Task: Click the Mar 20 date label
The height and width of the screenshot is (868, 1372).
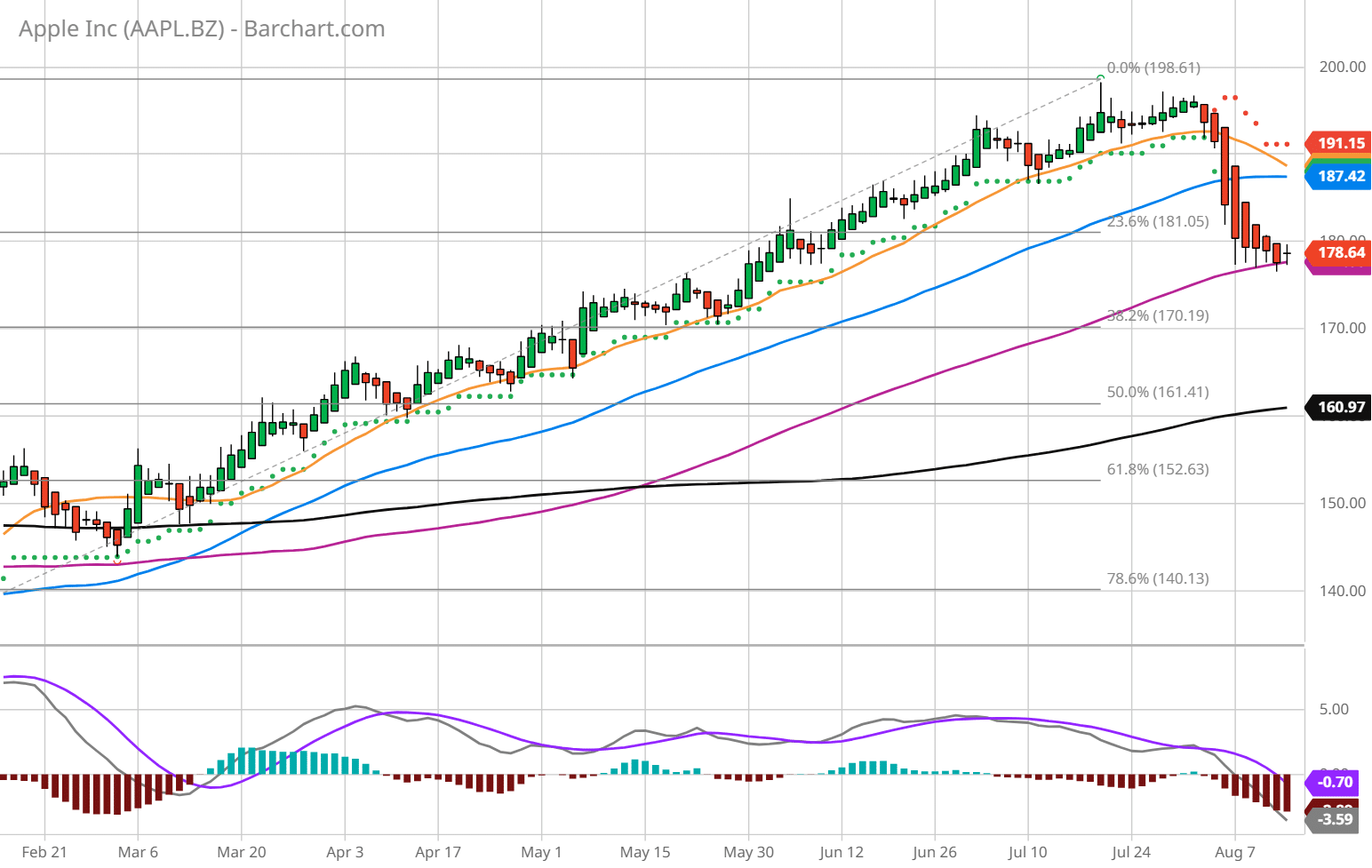Action: click(x=242, y=852)
